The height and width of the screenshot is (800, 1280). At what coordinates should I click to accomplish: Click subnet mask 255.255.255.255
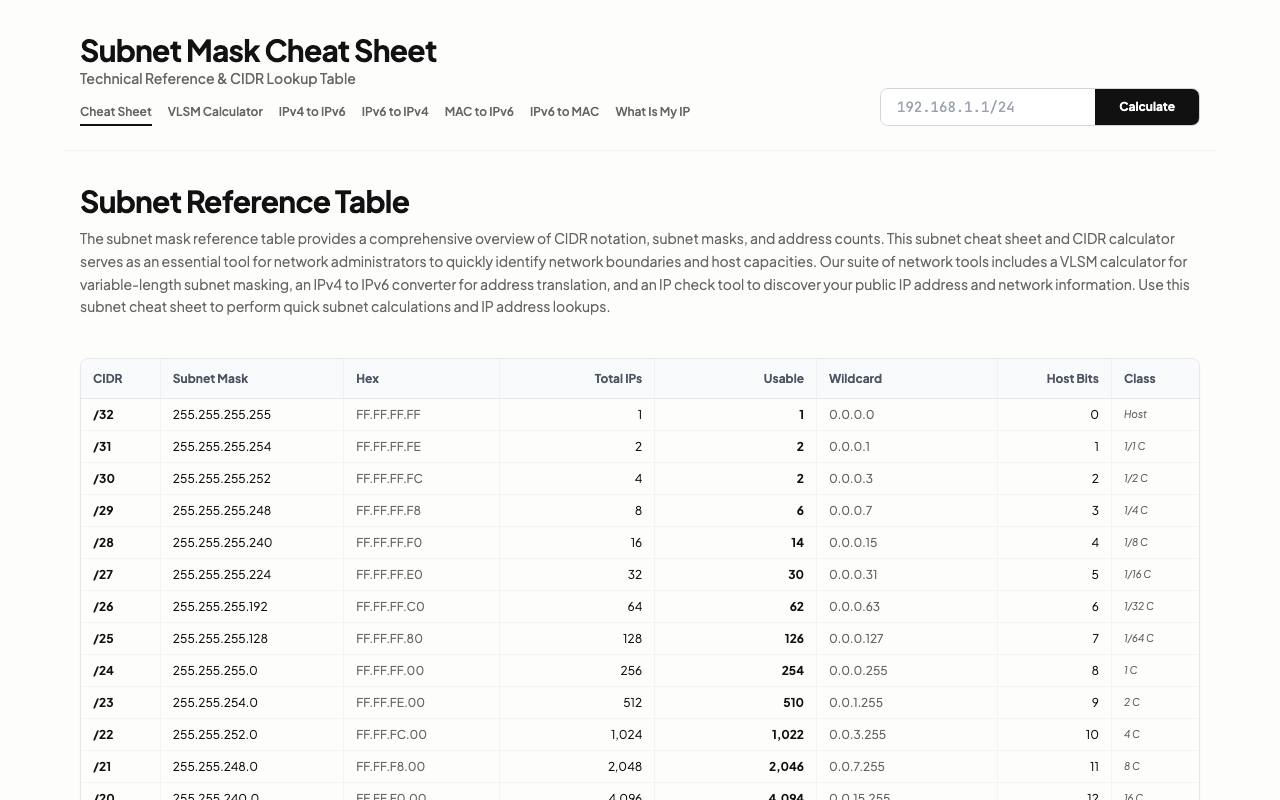[222, 415]
